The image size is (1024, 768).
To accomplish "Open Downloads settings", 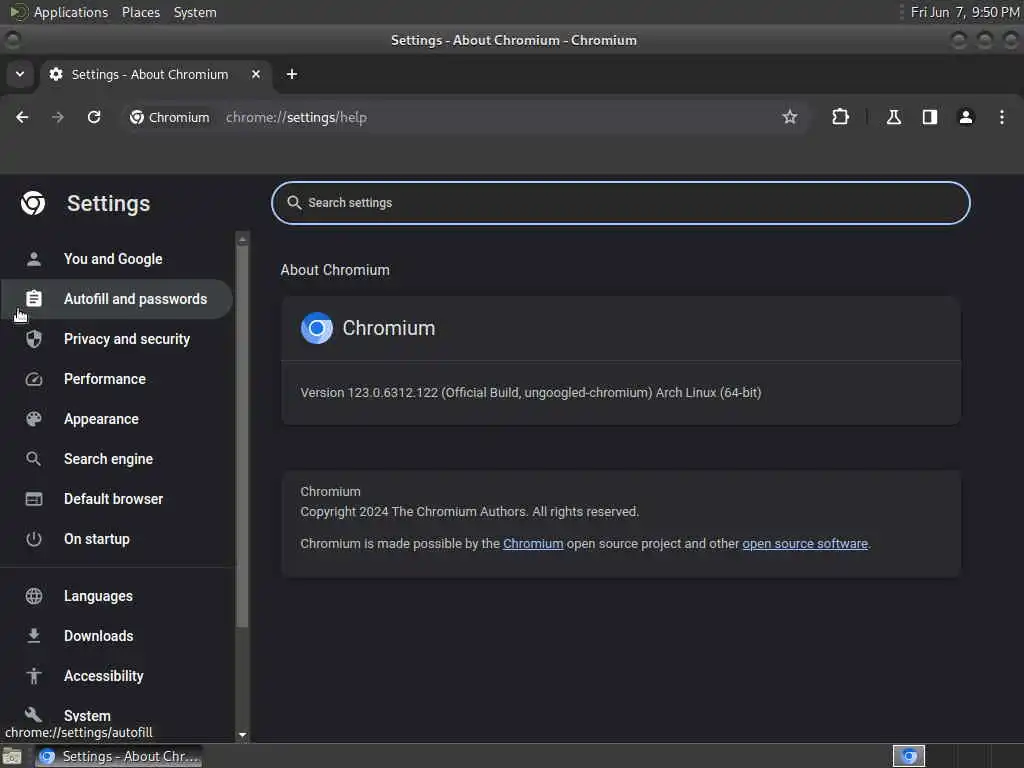I will [x=116, y=636].
